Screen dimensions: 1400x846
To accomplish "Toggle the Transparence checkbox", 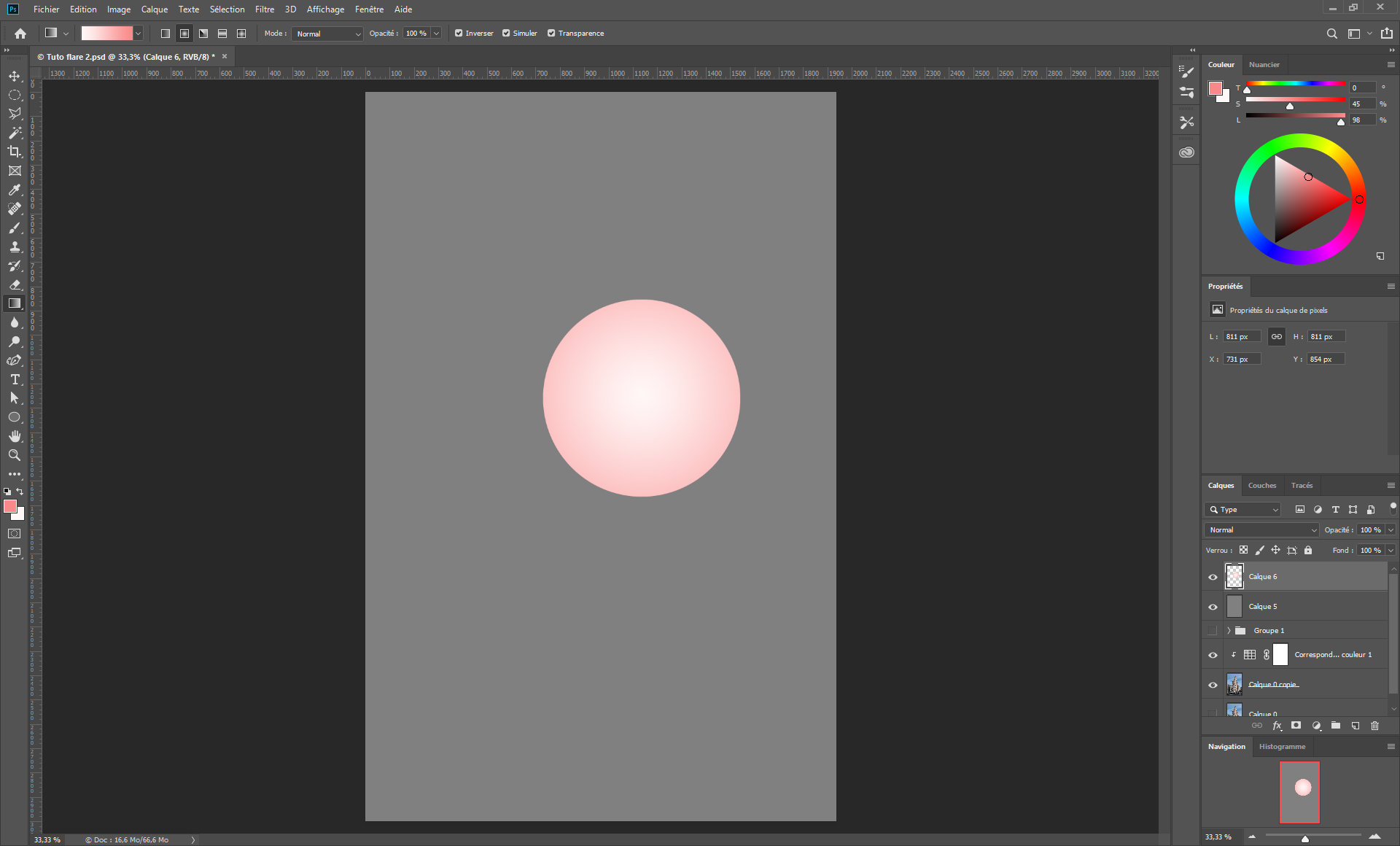I will [551, 34].
